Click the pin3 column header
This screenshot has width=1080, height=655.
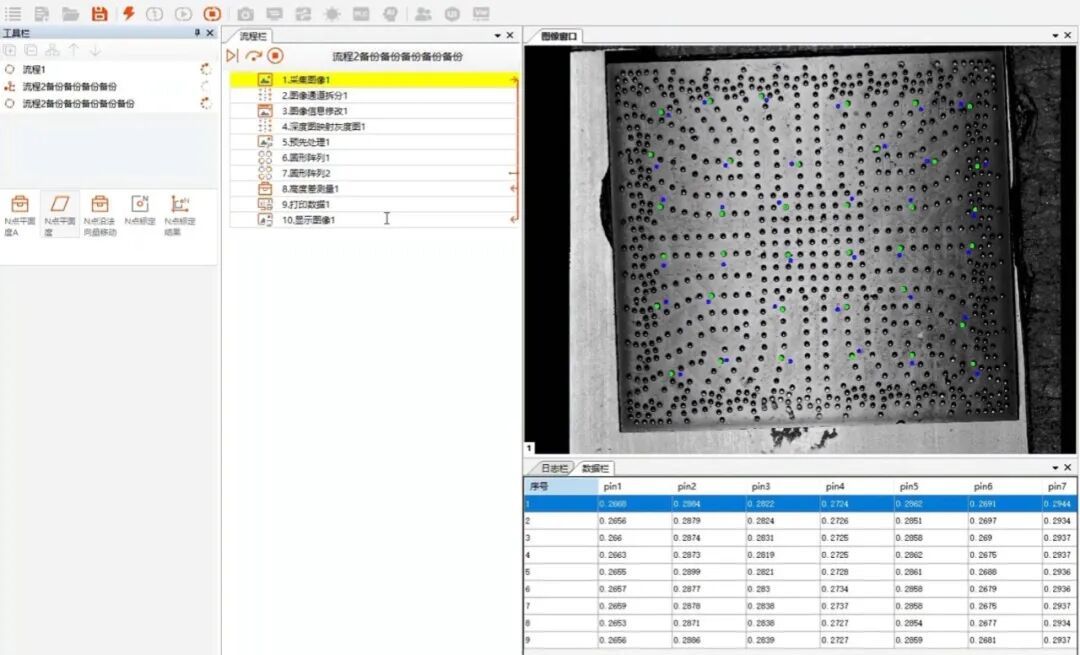click(782, 486)
